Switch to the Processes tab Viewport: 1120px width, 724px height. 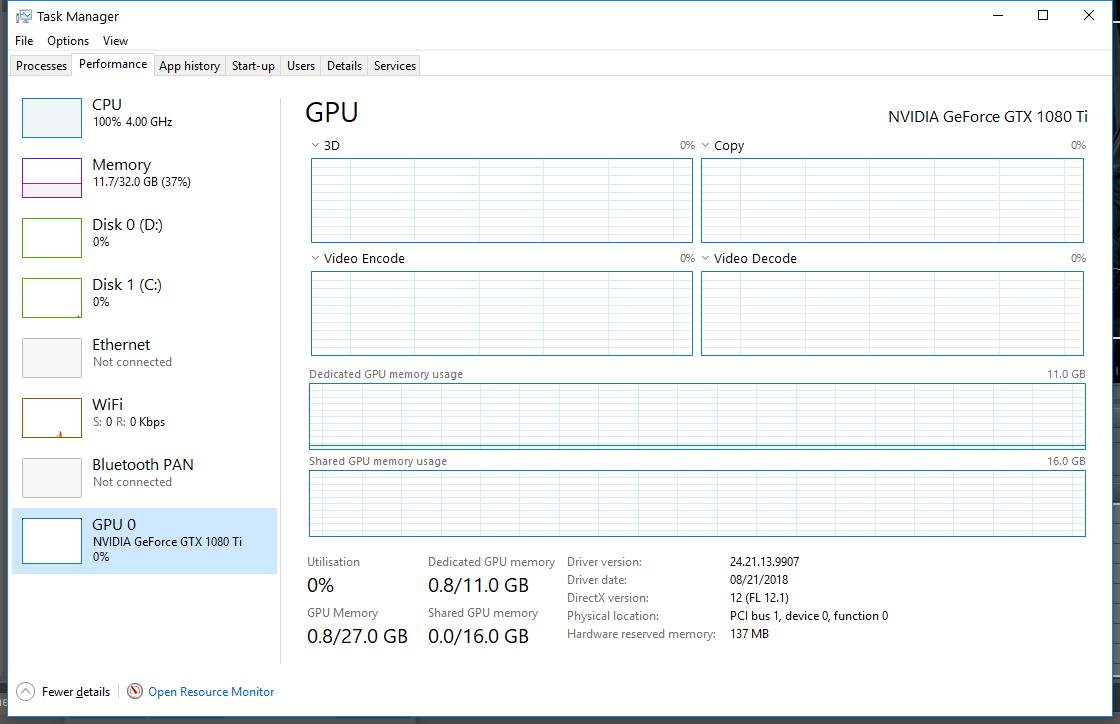[42, 66]
